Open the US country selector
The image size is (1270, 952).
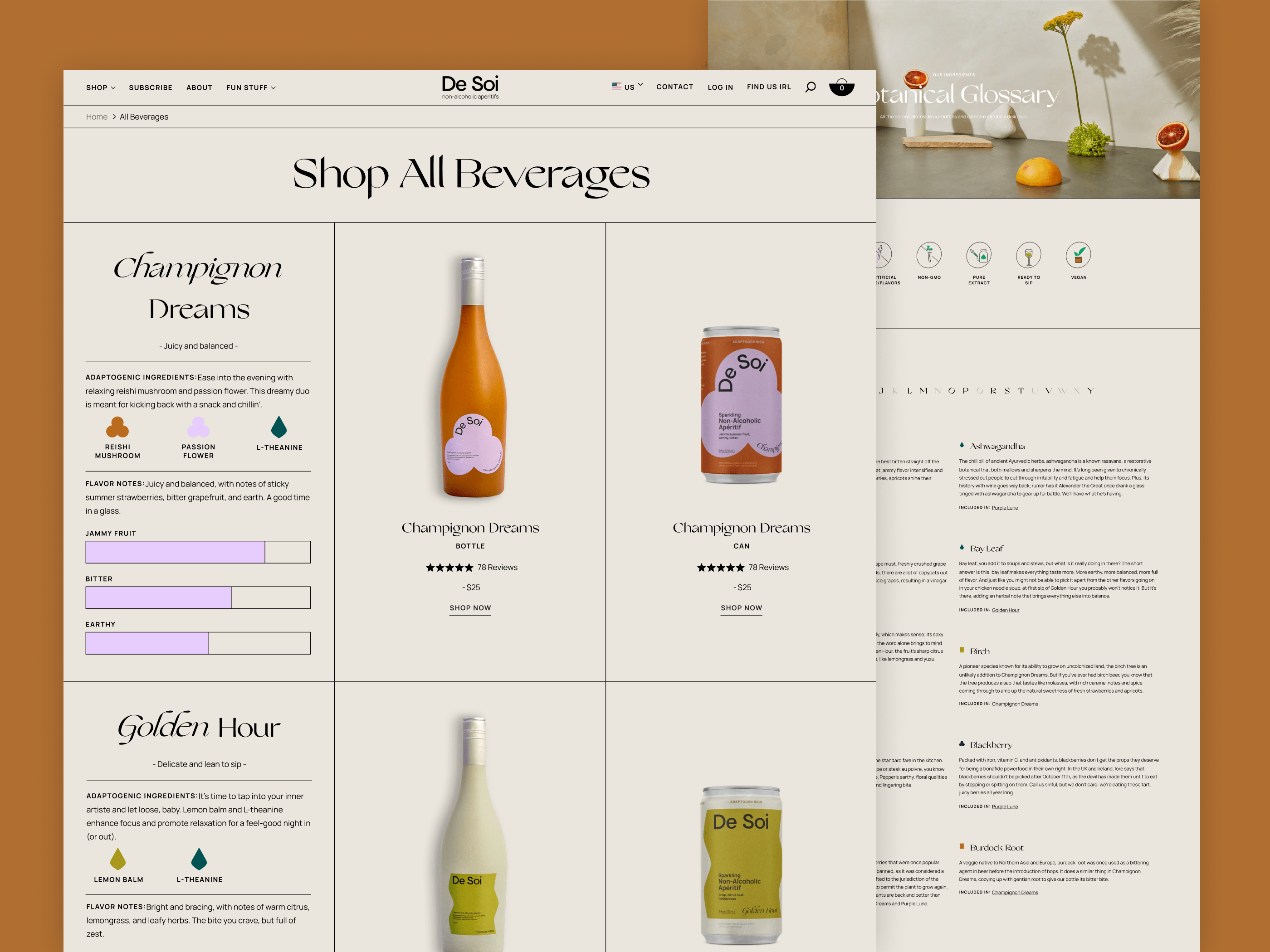pos(627,87)
